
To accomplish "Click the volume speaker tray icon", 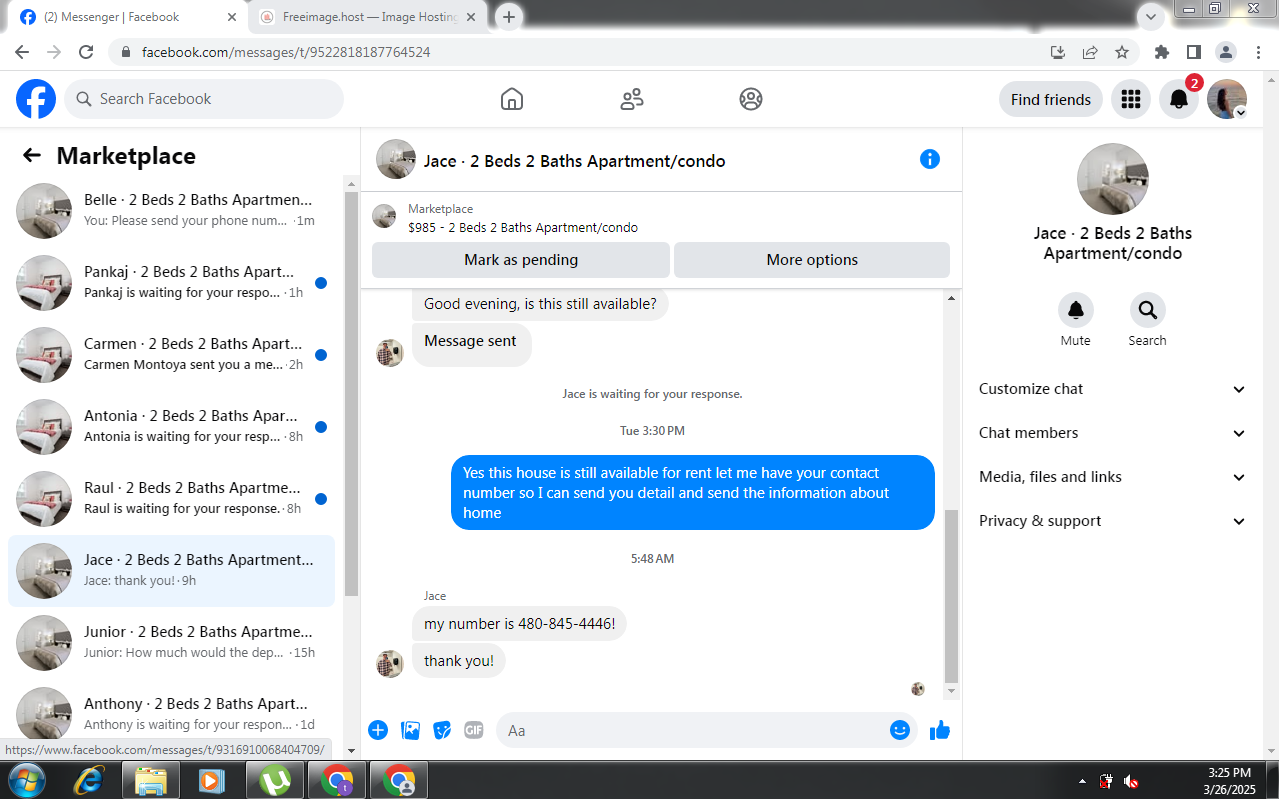I will pos(1131,781).
